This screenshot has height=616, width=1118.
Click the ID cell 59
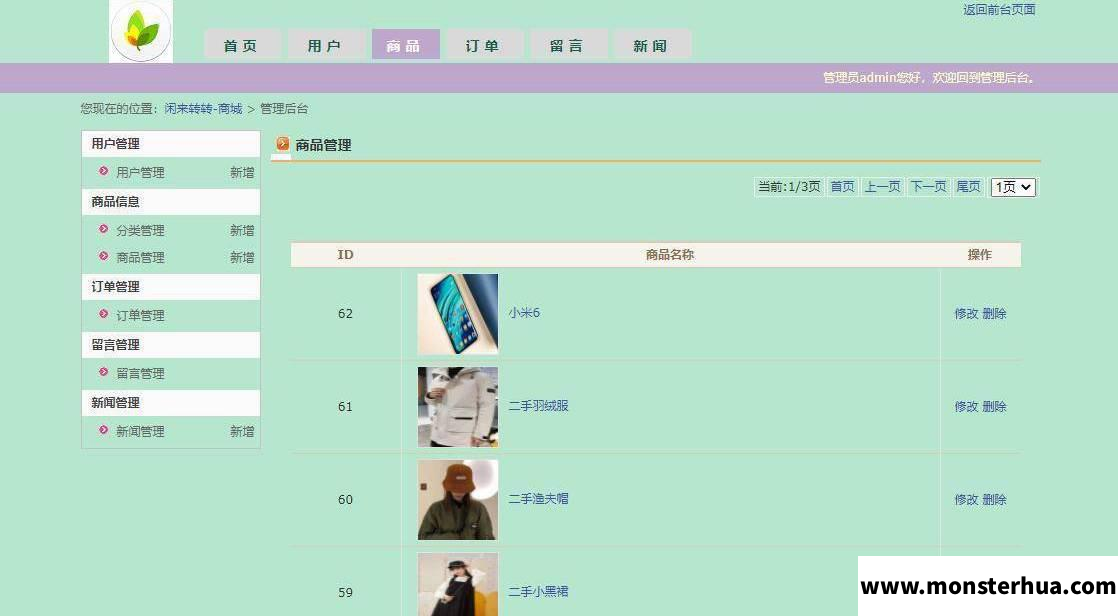tap(345, 592)
